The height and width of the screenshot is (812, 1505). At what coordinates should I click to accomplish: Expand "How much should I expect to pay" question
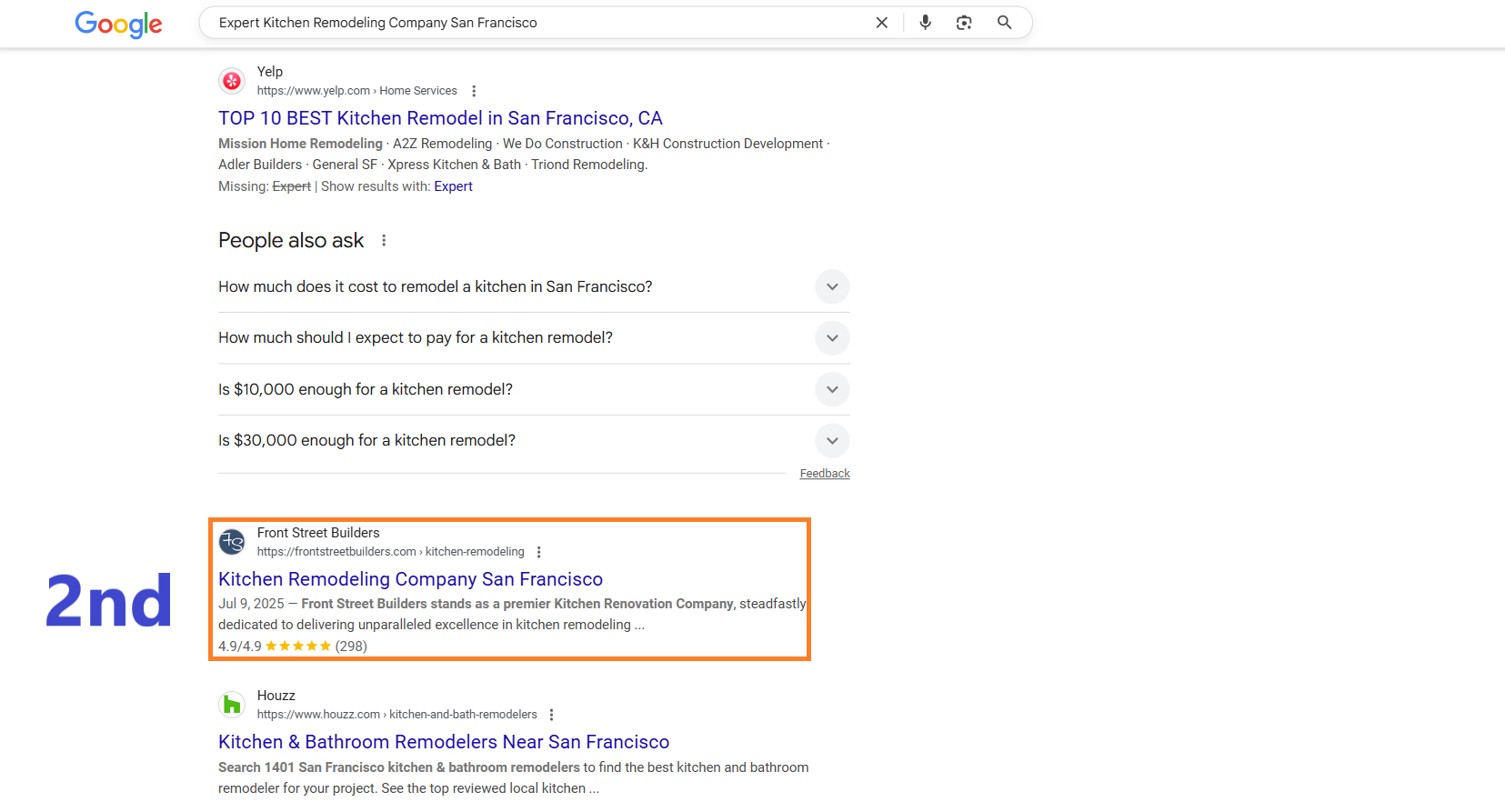[x=534, y=337]
